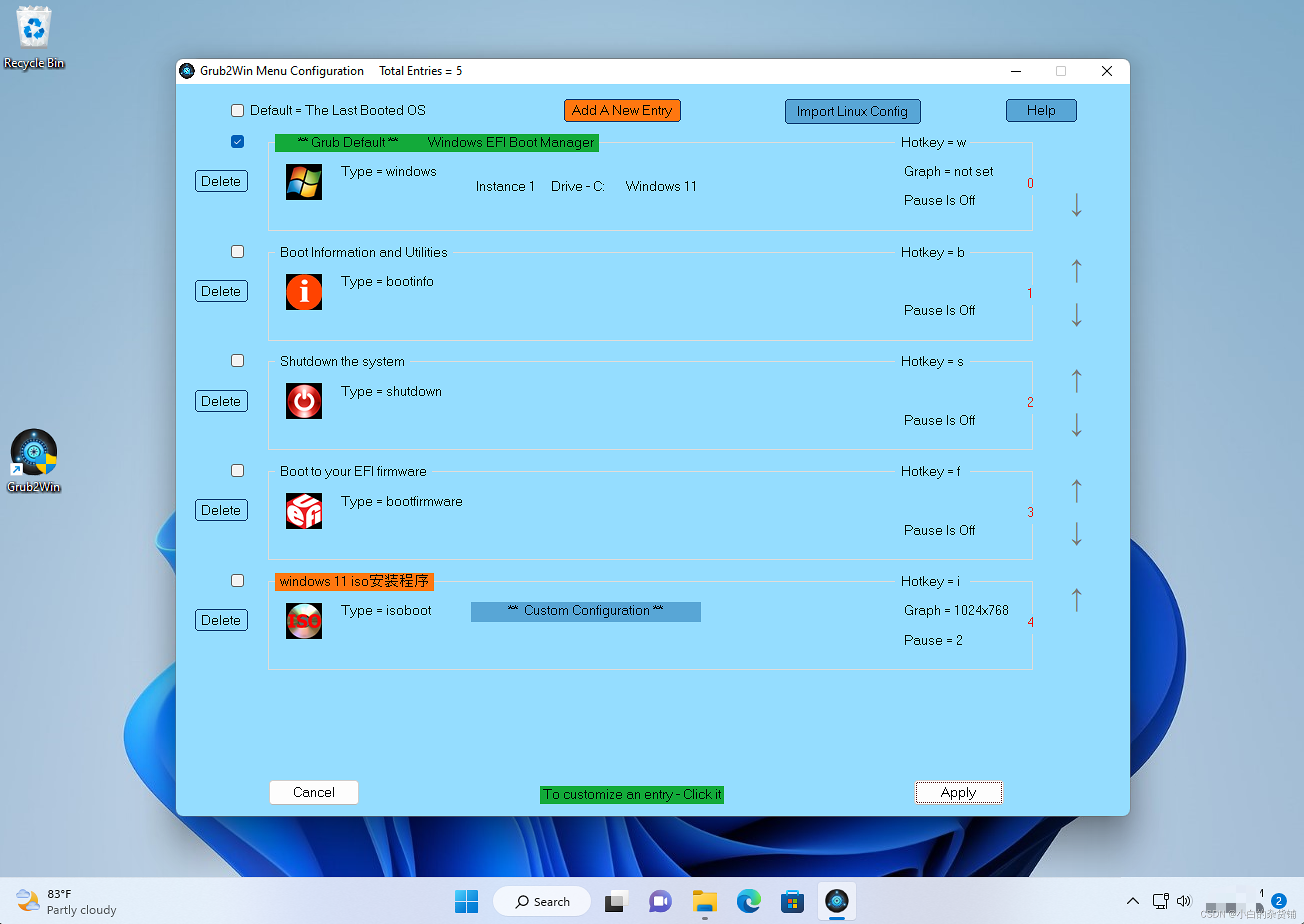Screen dimensions: 1304x924
Task: Click the Type = isoboot text
Action: pyautogui.click(x=385, y=610)
